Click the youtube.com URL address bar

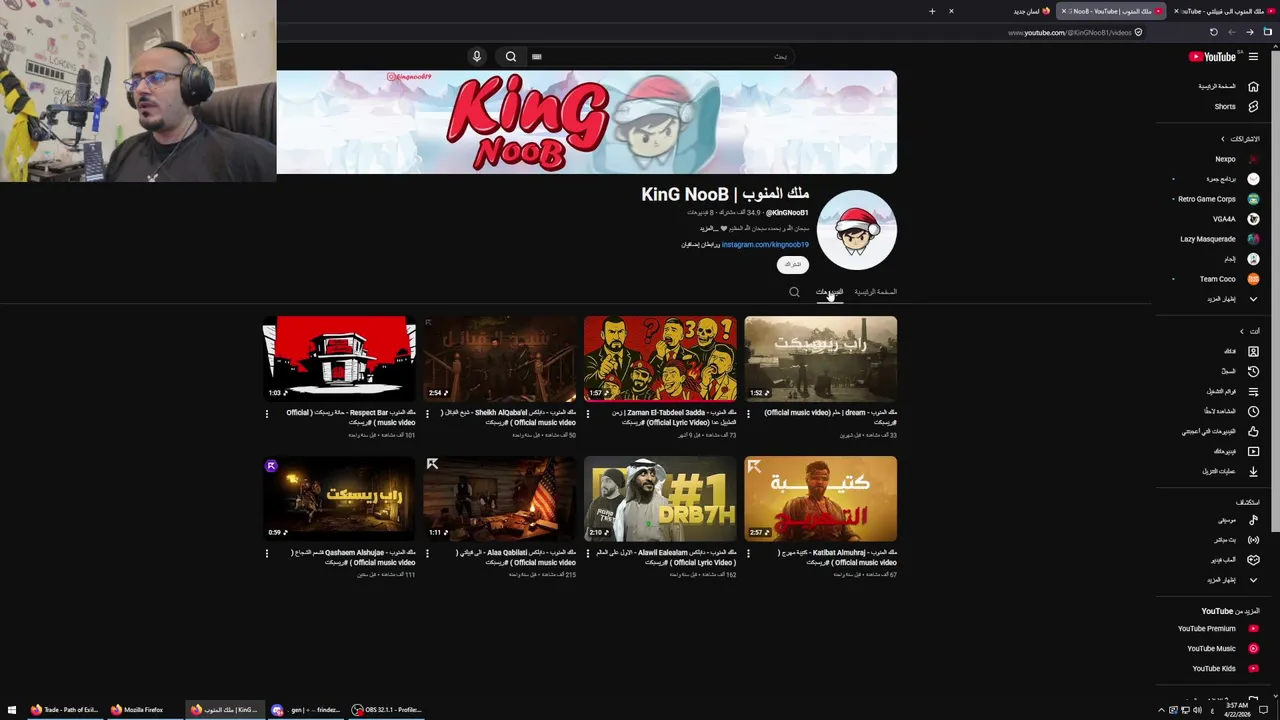point(1070,32)
